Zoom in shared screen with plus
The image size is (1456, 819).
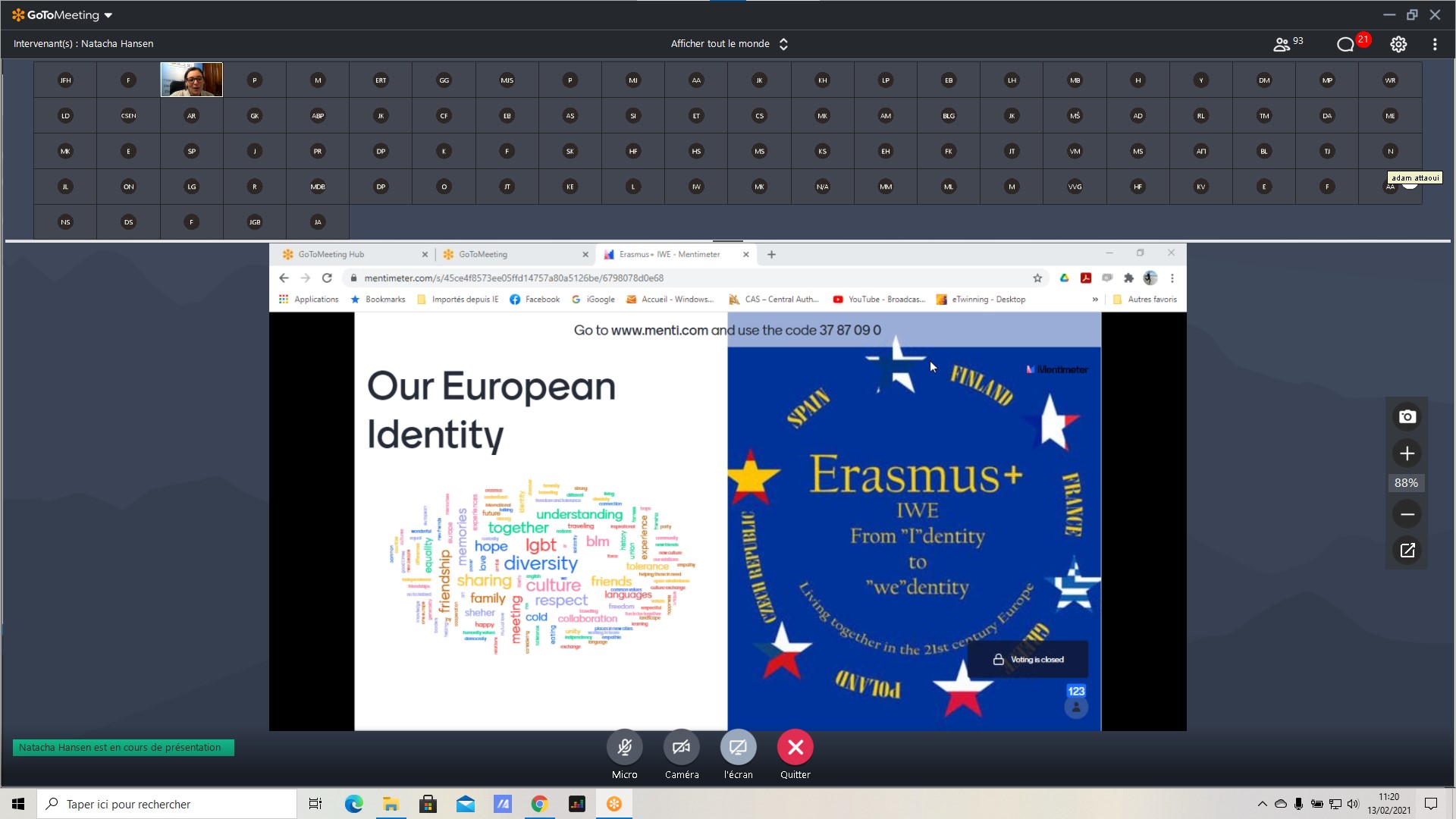tap(1407, 453)
